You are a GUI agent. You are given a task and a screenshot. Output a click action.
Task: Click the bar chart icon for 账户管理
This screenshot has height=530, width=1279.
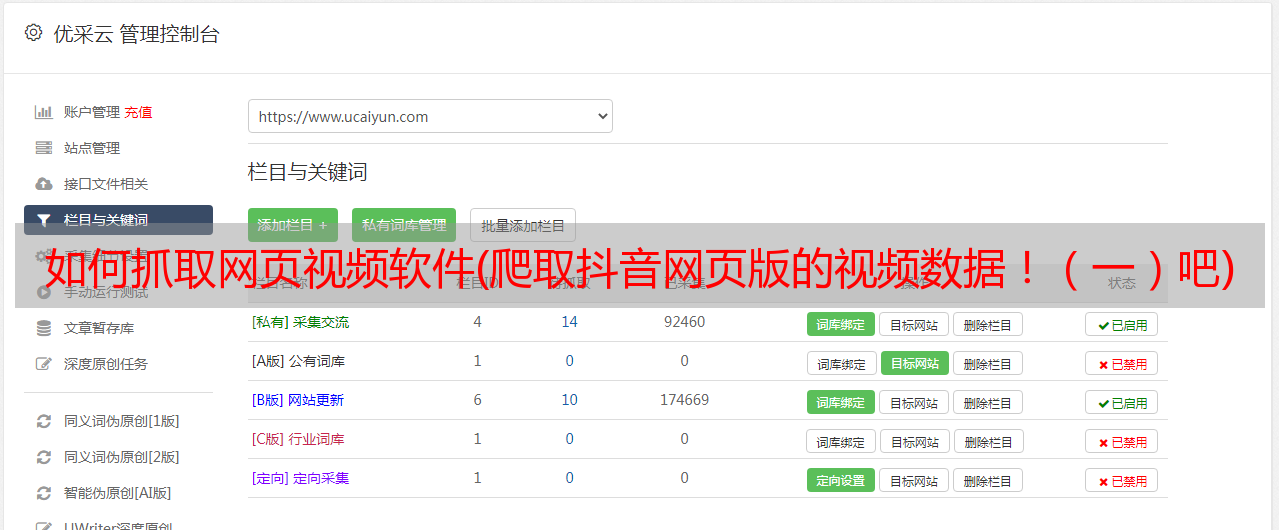click(x=43, y=112)
